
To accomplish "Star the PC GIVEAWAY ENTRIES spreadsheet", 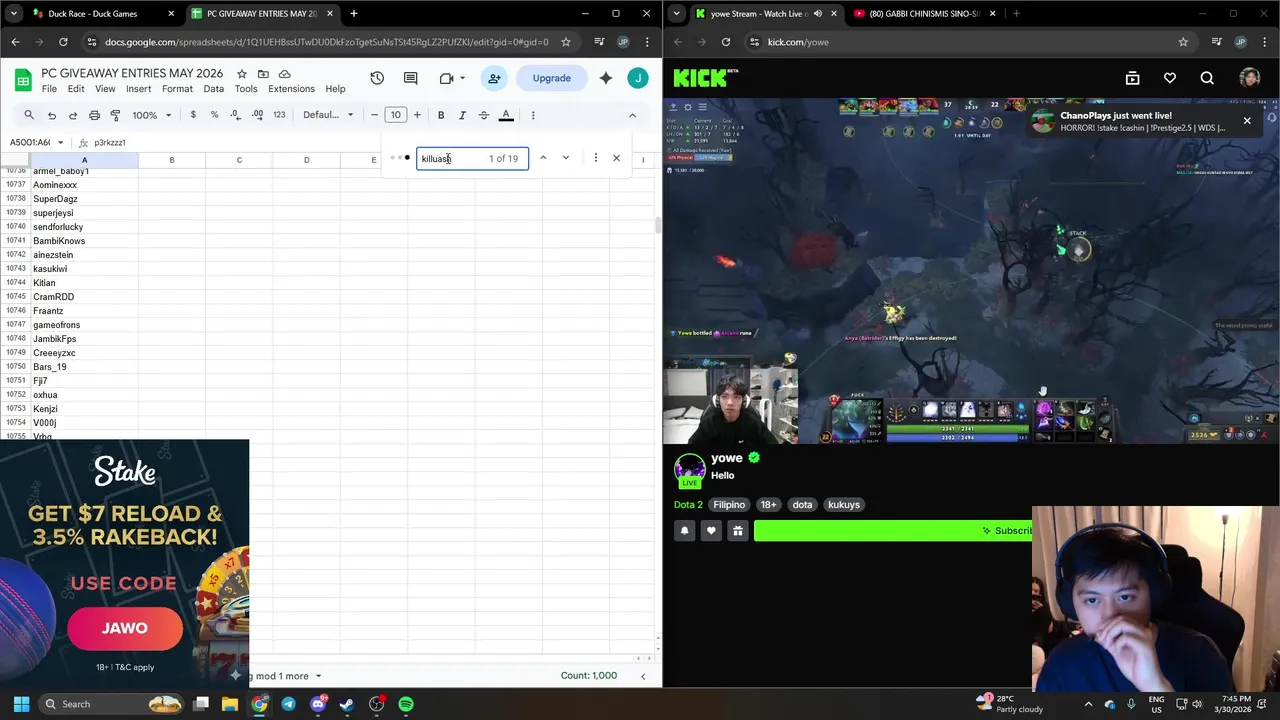I will 241,74.
